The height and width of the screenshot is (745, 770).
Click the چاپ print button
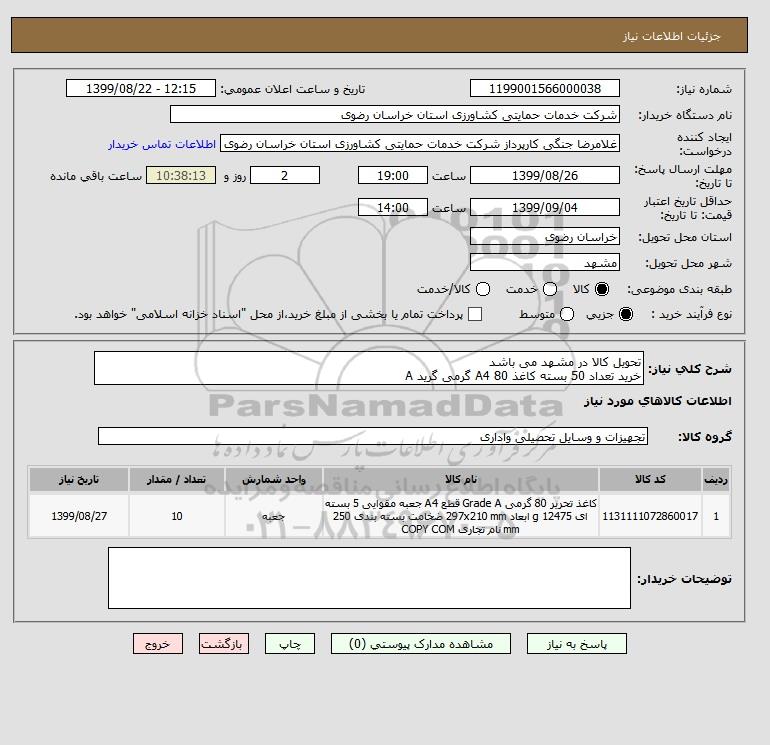(x=290, y=644)
